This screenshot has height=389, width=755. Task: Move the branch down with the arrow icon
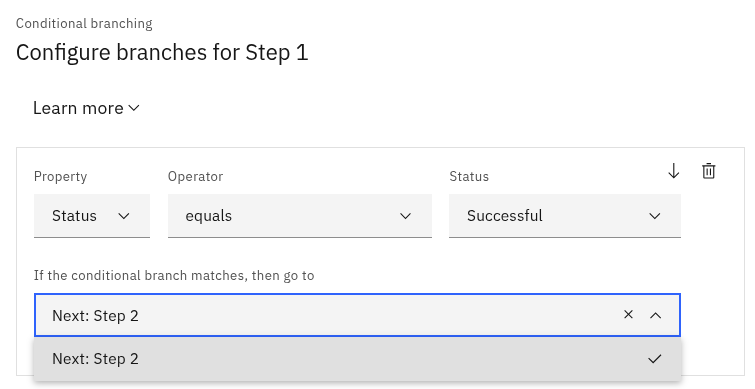[x=674, y=171]
